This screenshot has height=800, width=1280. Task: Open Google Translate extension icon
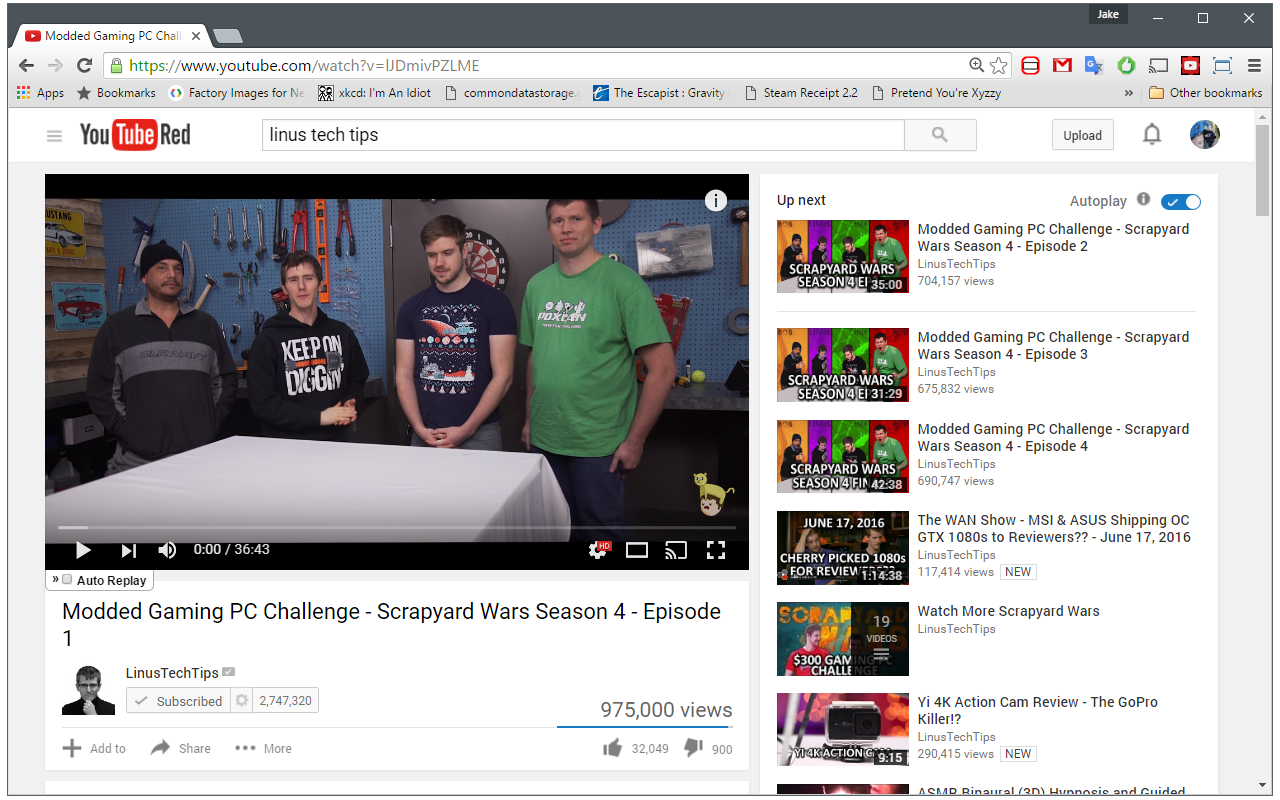click(1094, 65)
